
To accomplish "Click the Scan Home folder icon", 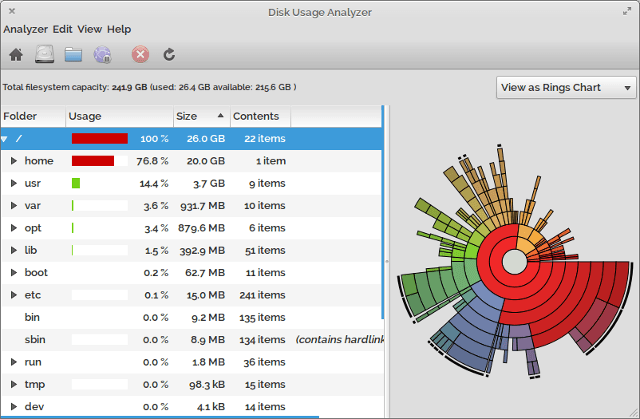I will pos(17,54).
